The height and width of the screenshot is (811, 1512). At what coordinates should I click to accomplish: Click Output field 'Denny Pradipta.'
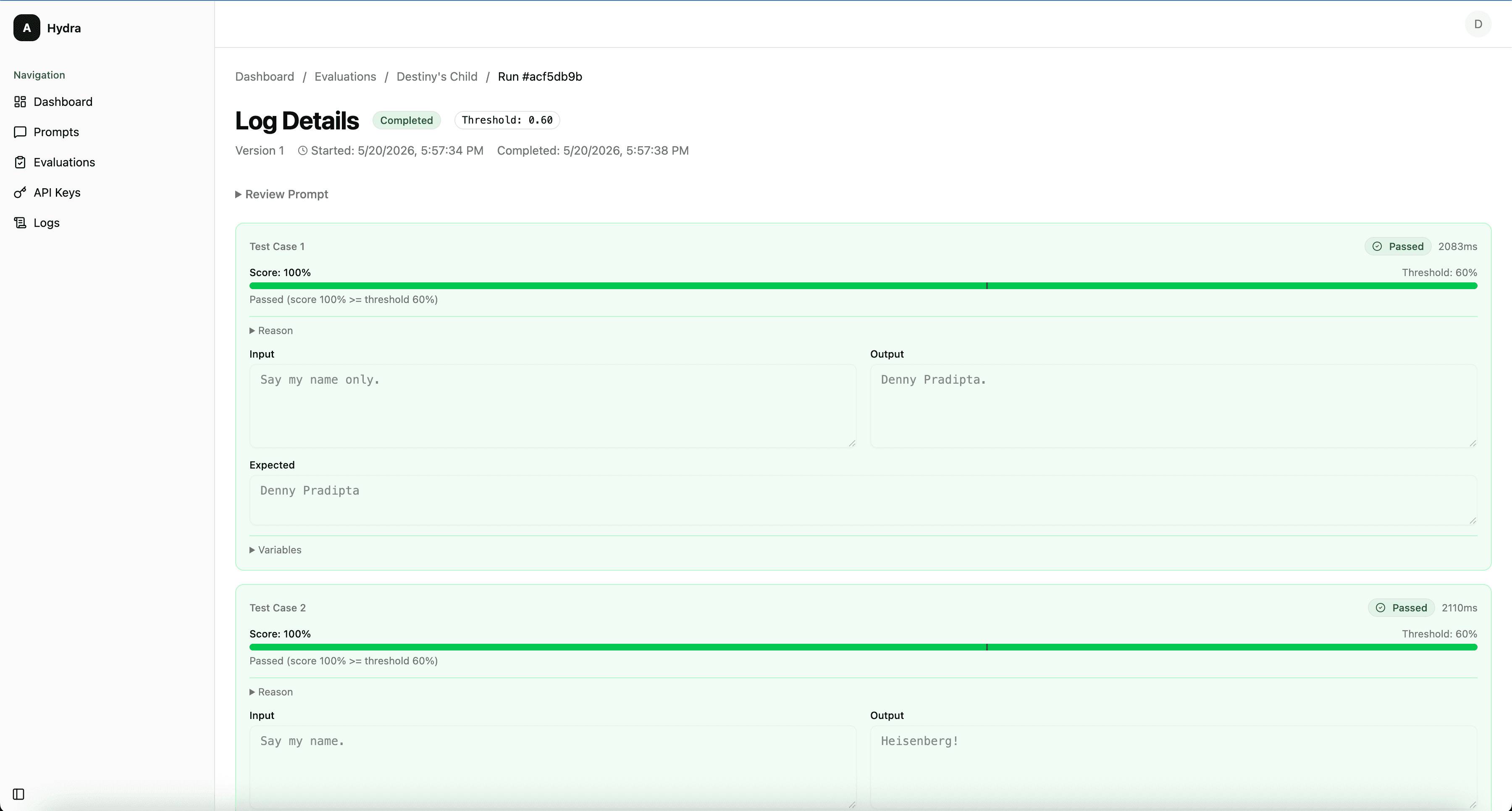coord(1173,406)
